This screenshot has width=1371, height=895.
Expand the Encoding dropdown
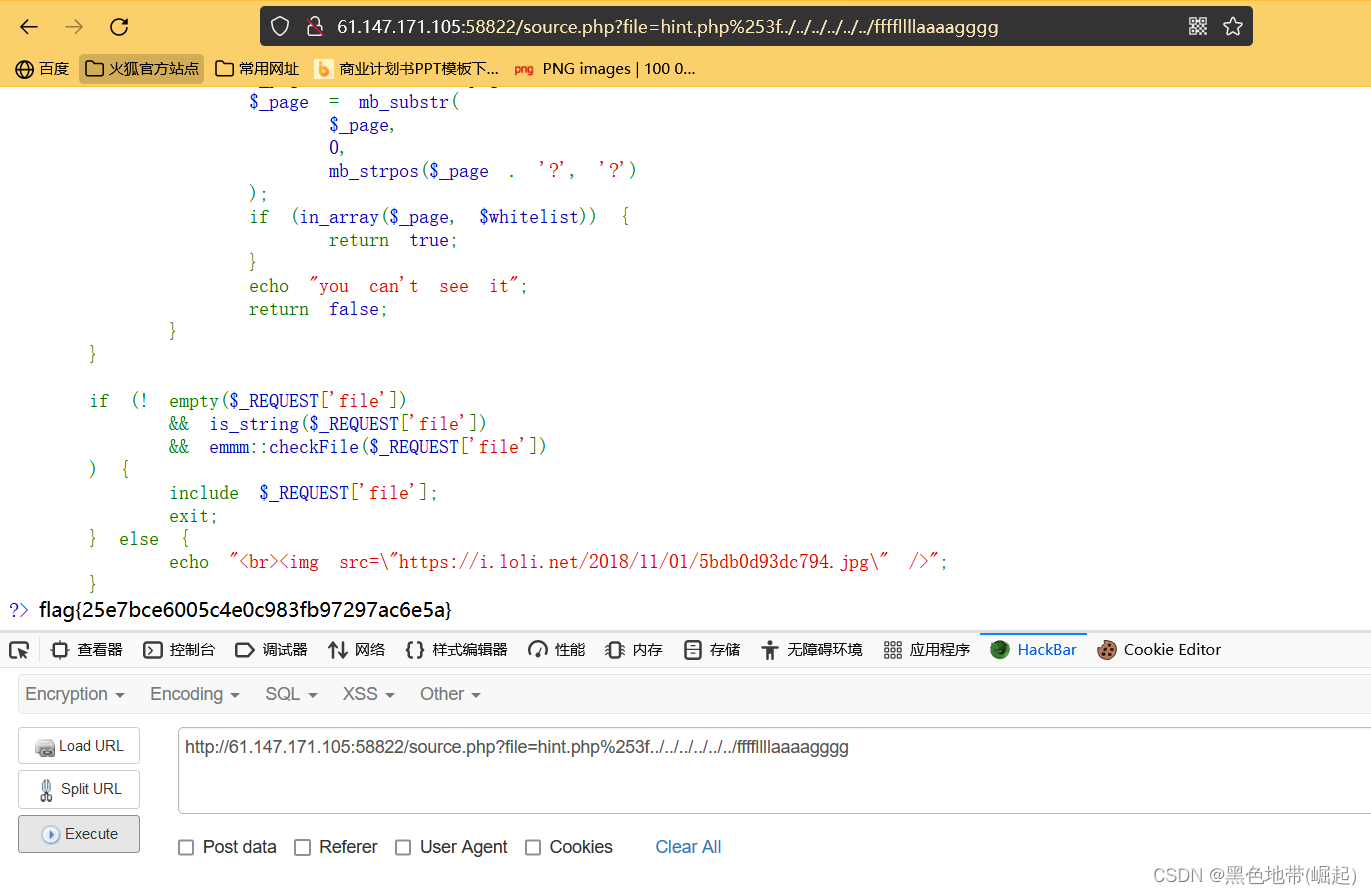[195, 694]
